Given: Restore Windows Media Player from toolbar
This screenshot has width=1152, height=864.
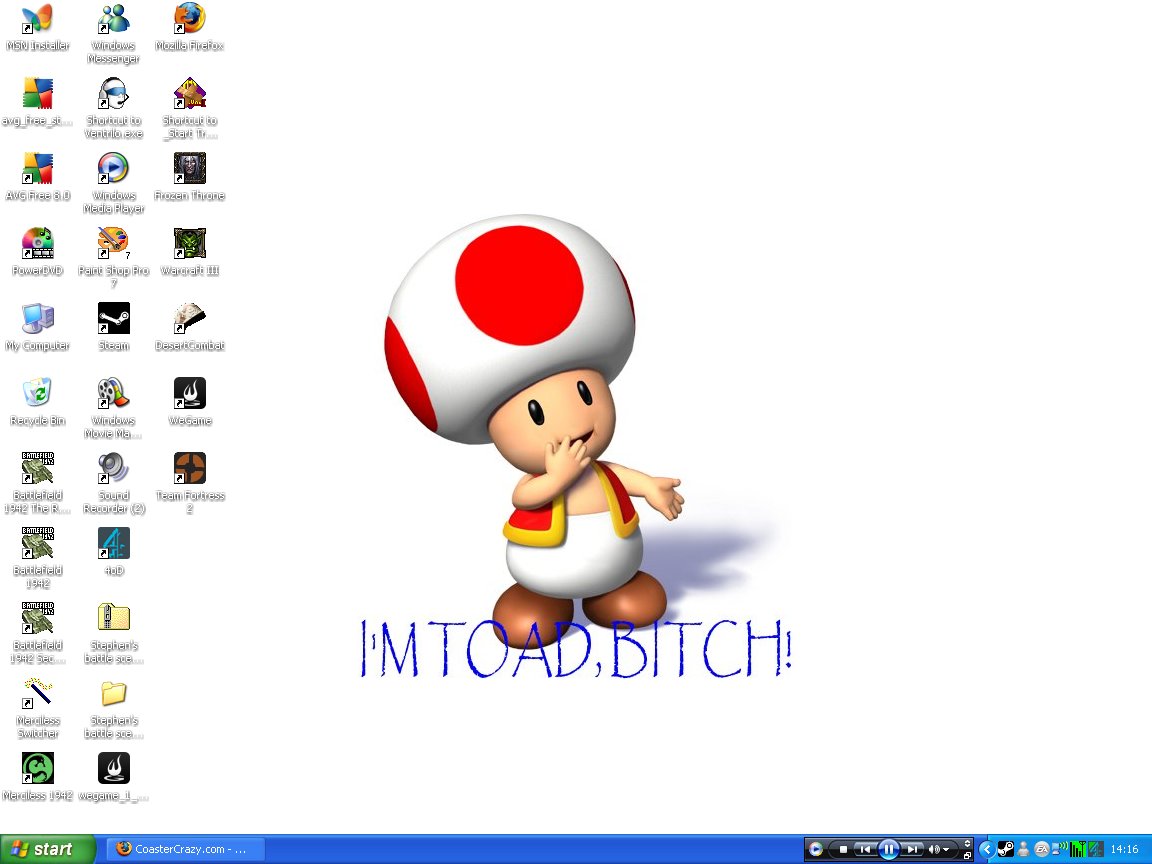Looking at the screenshot, I should tap(968, 855).
